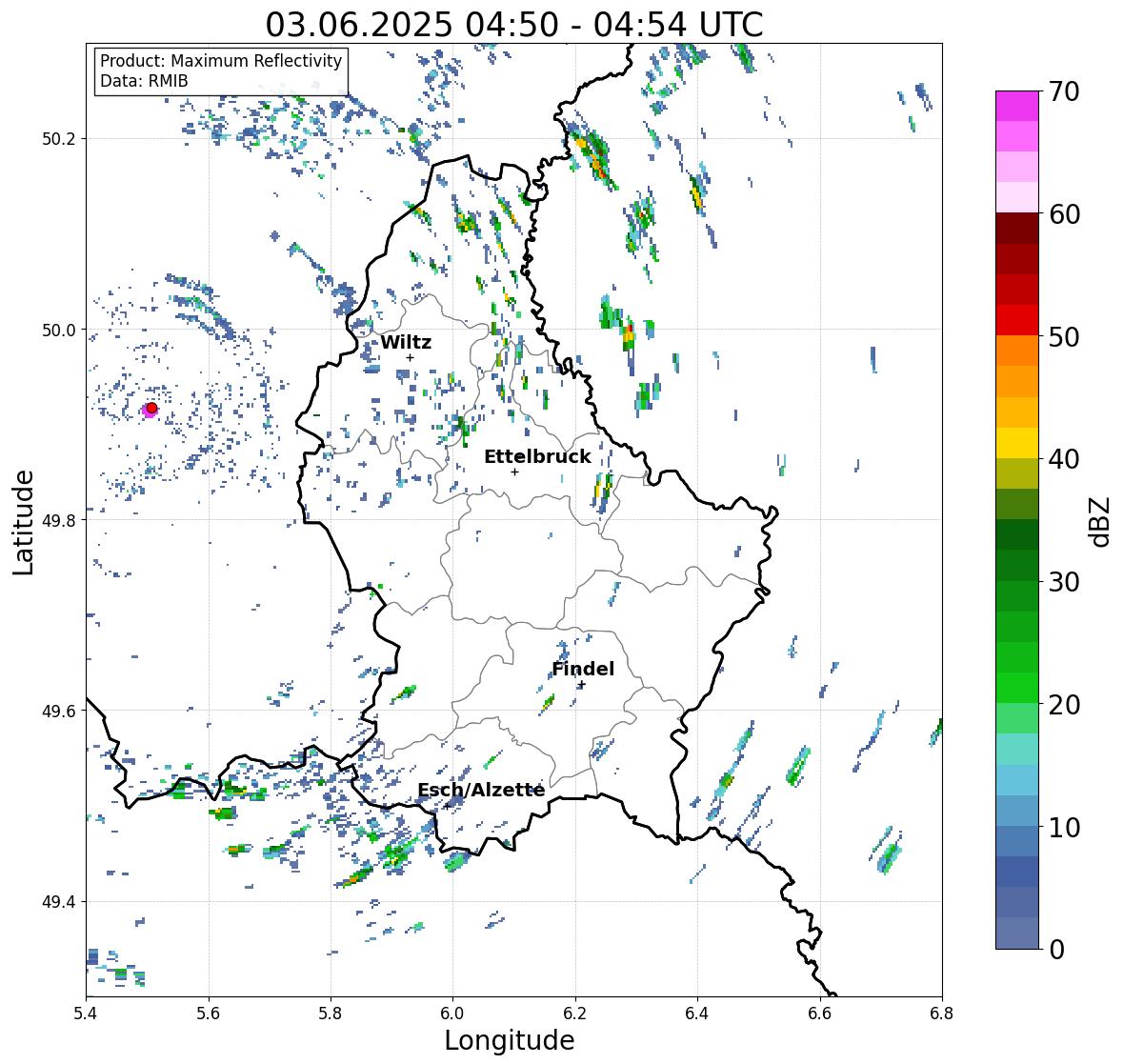1123x1064 pixels.
Task: Click the longitude tick label 6.0
Action: coord(452,1013)
